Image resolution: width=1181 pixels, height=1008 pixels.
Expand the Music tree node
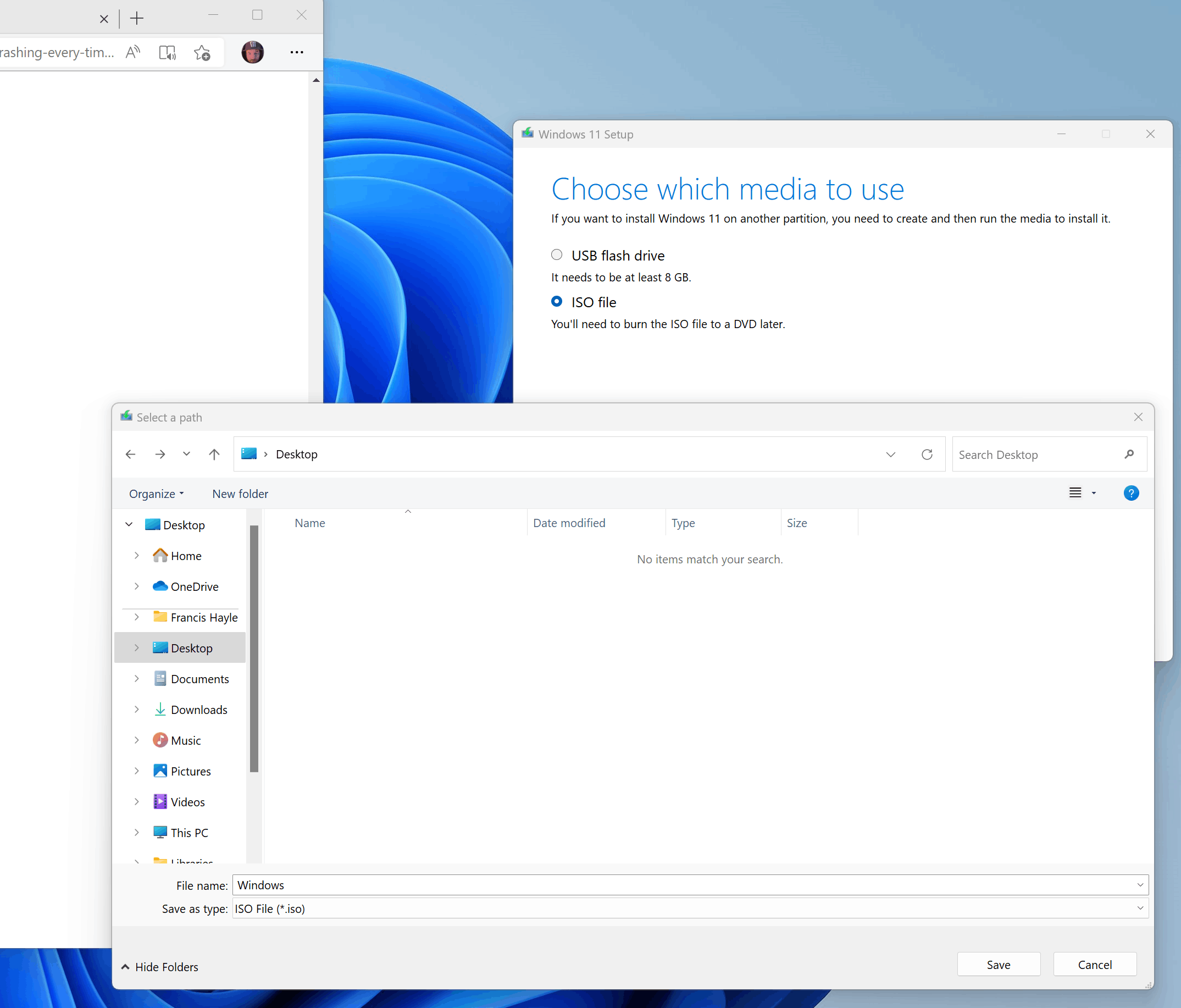click(137, 740)
